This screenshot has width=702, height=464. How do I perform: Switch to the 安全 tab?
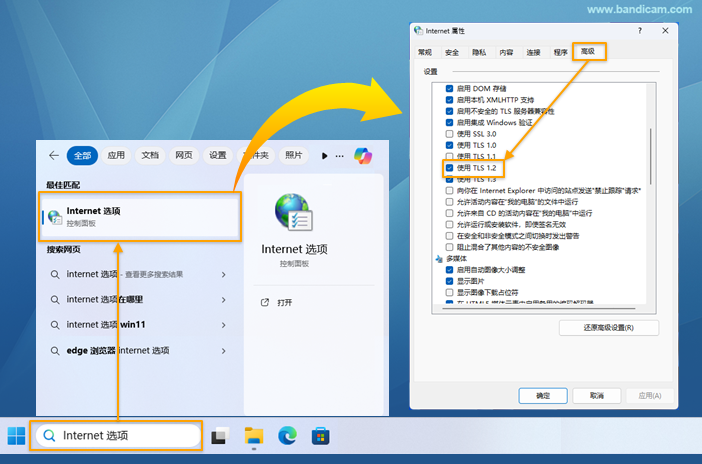pos(452,52)
